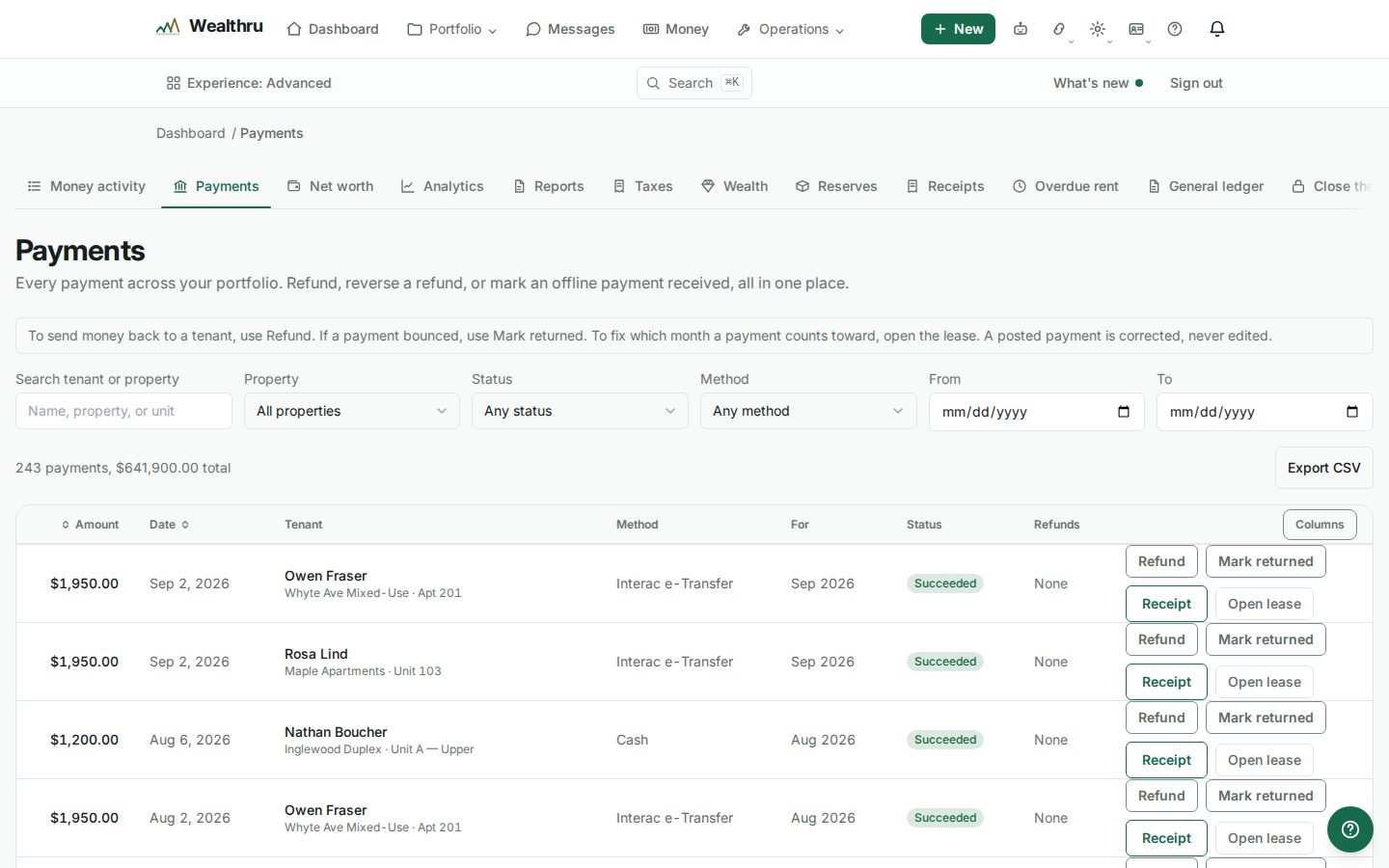1389x868 pixels.
Task: Click the Sign out link
Action: point(1196,83)
